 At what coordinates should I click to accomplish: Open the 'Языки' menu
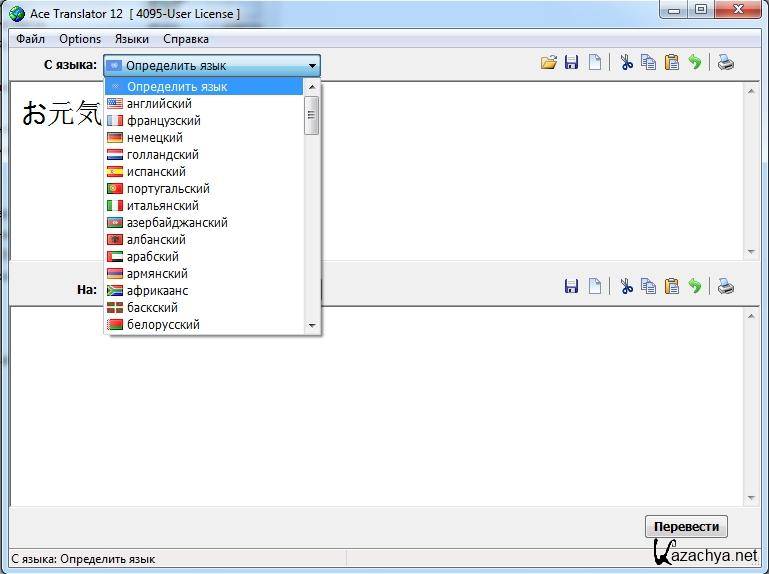coord(131,39)
